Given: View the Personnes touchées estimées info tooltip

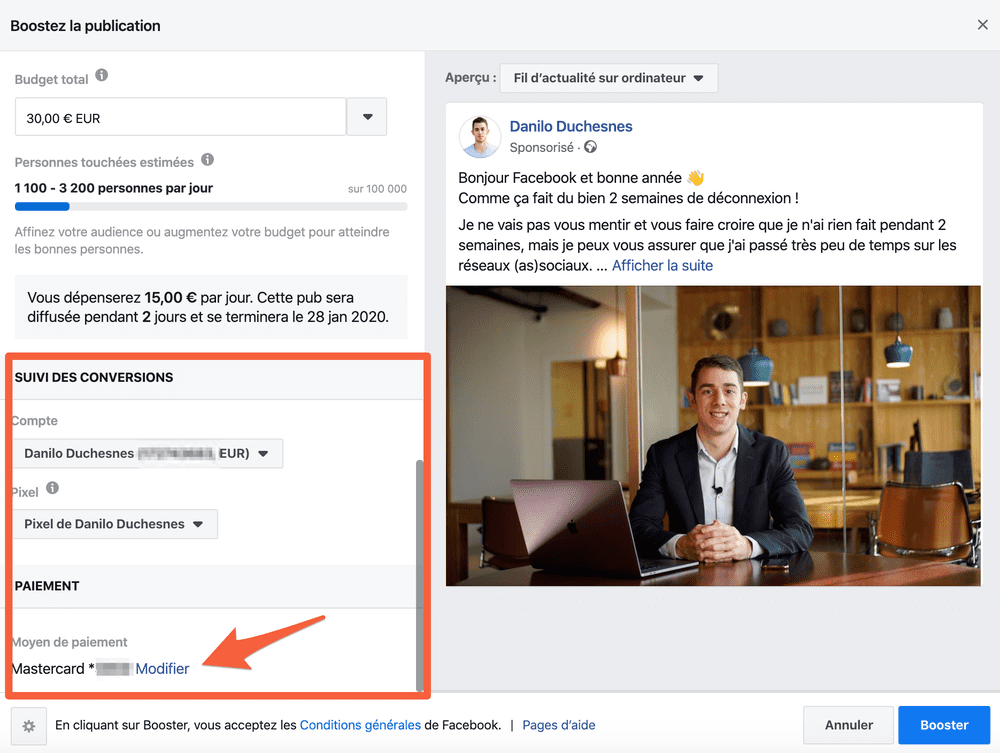Looking at the screenshot, I should [210, 161].
